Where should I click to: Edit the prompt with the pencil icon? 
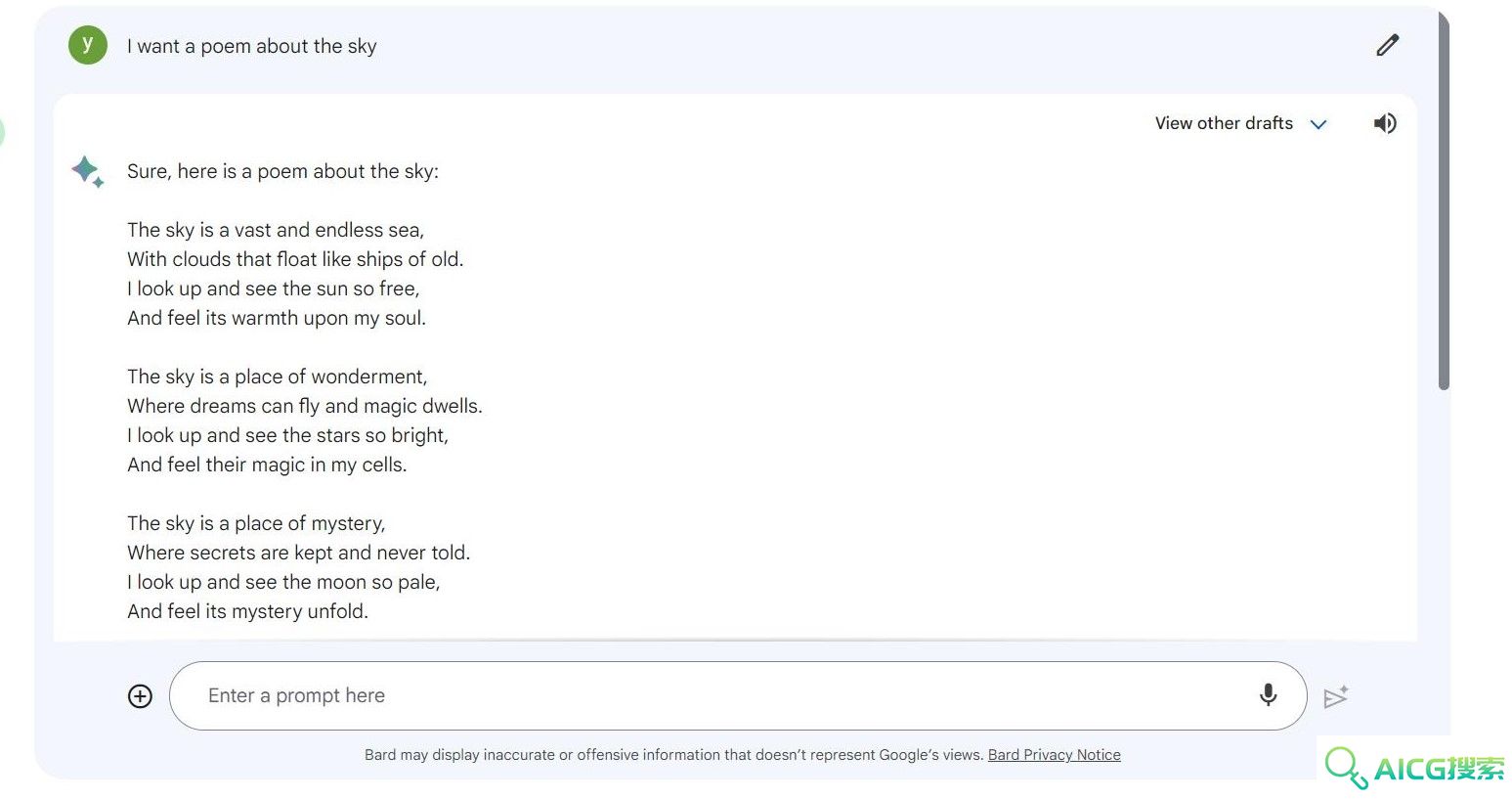(1387, 45)
